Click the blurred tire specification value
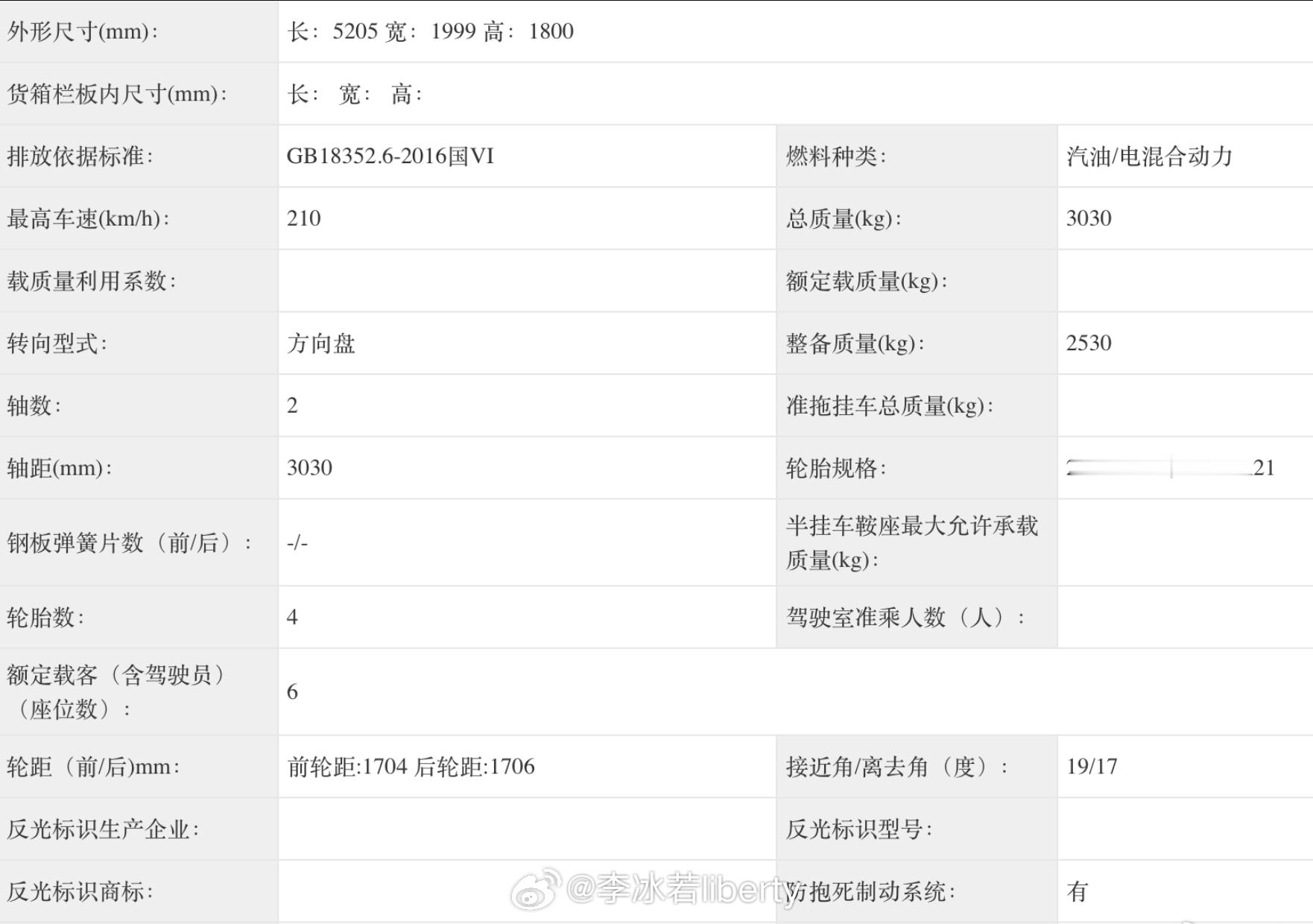The image size is (1313, 924). [x=1171, y=468]
